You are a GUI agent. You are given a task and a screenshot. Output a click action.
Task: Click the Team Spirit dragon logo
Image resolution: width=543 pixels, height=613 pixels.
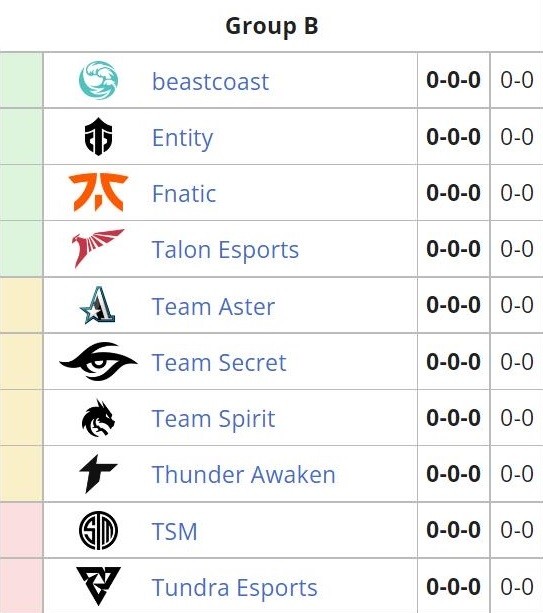coord(99,418)
